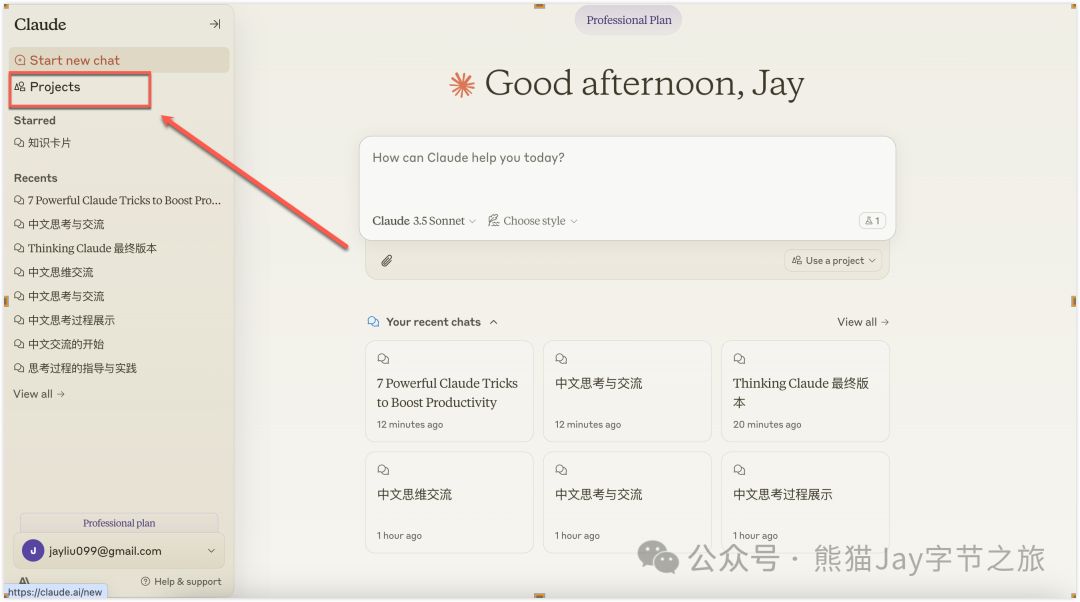Click View all link in sidebar

39,394
